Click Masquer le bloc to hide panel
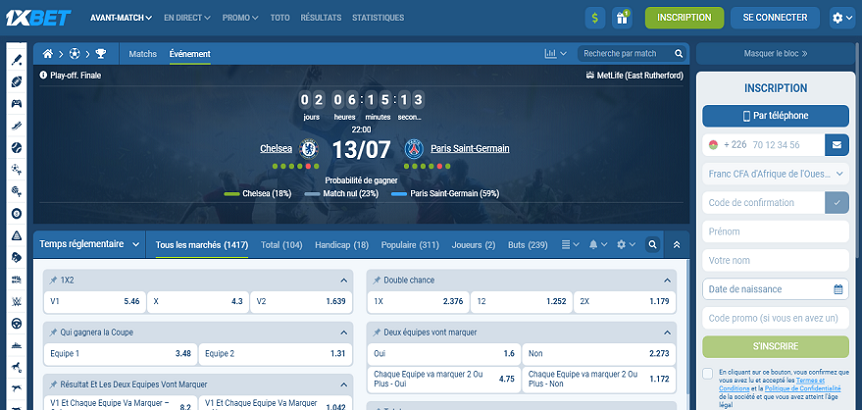 pyautogui.click(x=775, y=54)
